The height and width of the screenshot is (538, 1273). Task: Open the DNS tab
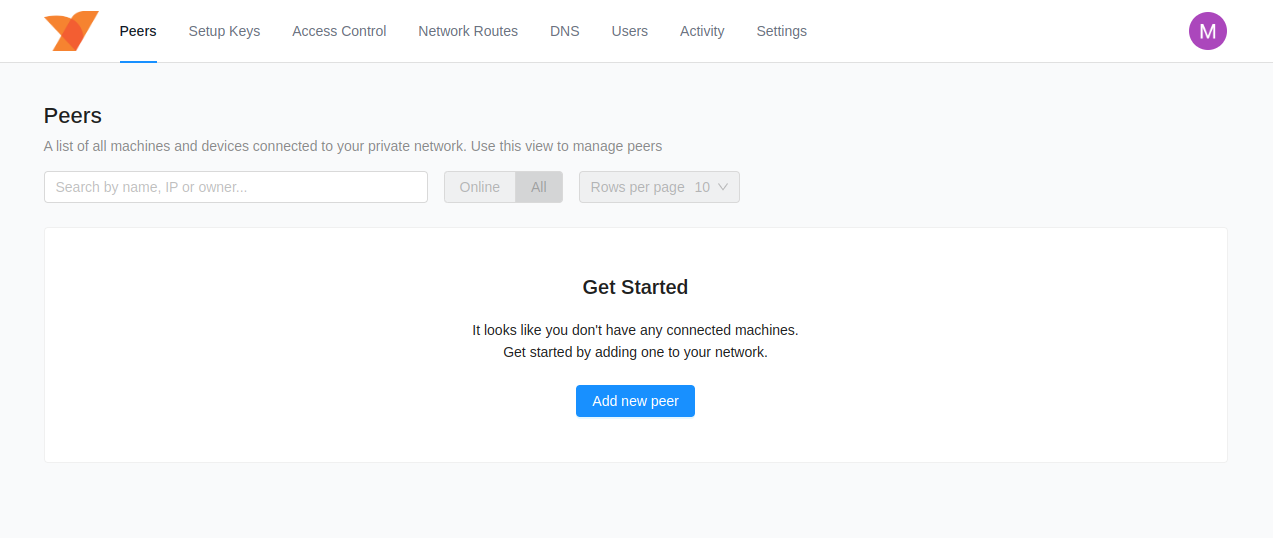(x=564, y=31)
